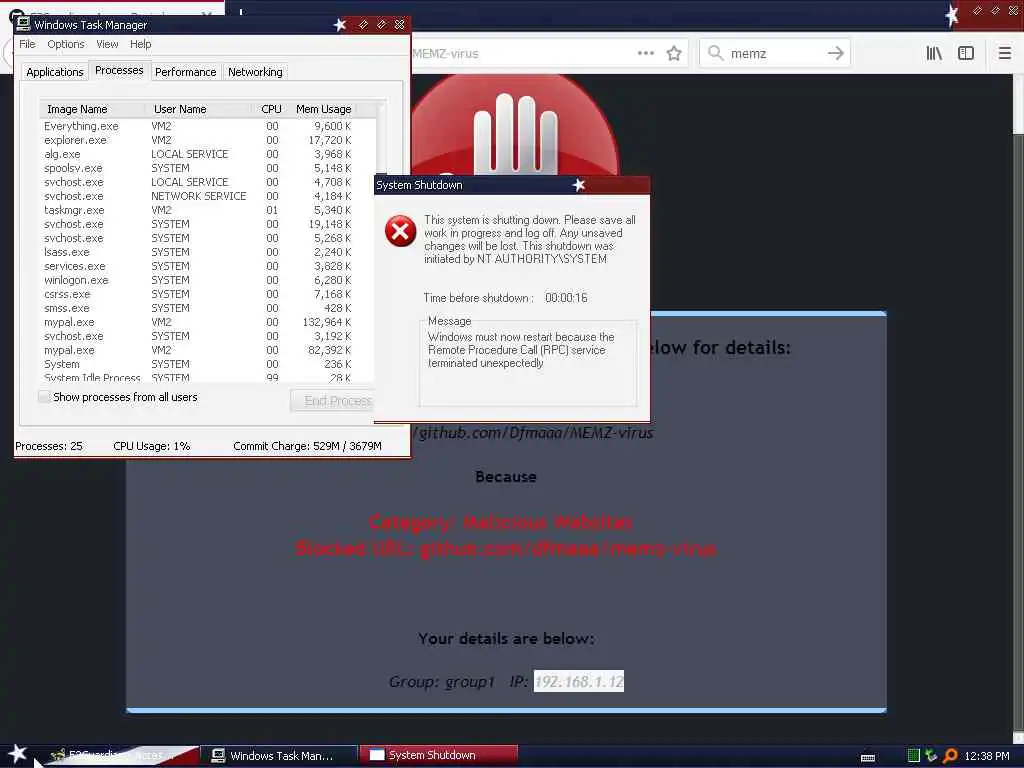The image size is (1024, 768).
Task: Click the highlighted IP 192.168.1.12 text
Action: pos(579,681)
